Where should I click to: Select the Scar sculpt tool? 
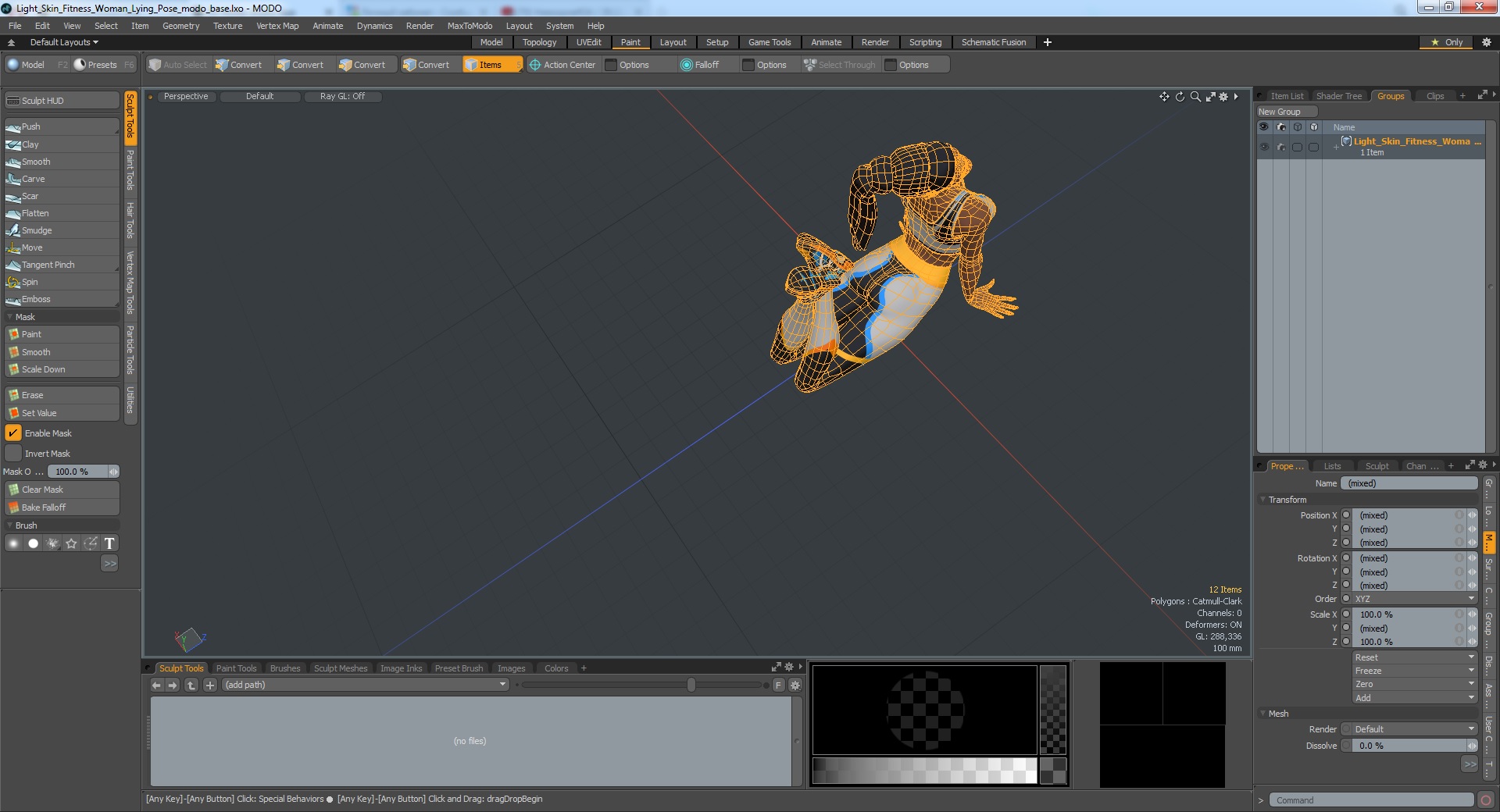61,196
